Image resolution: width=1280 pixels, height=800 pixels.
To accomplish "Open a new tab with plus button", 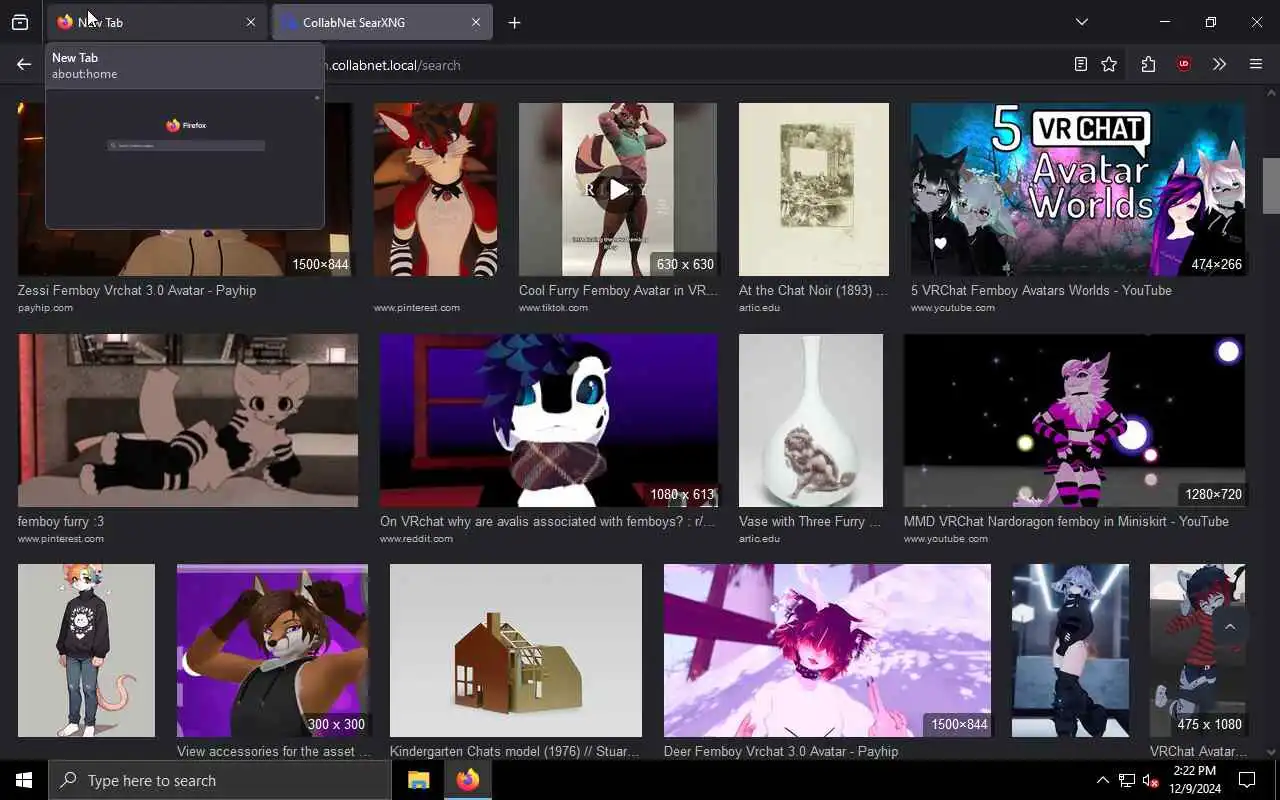I will tap(514, 22).
